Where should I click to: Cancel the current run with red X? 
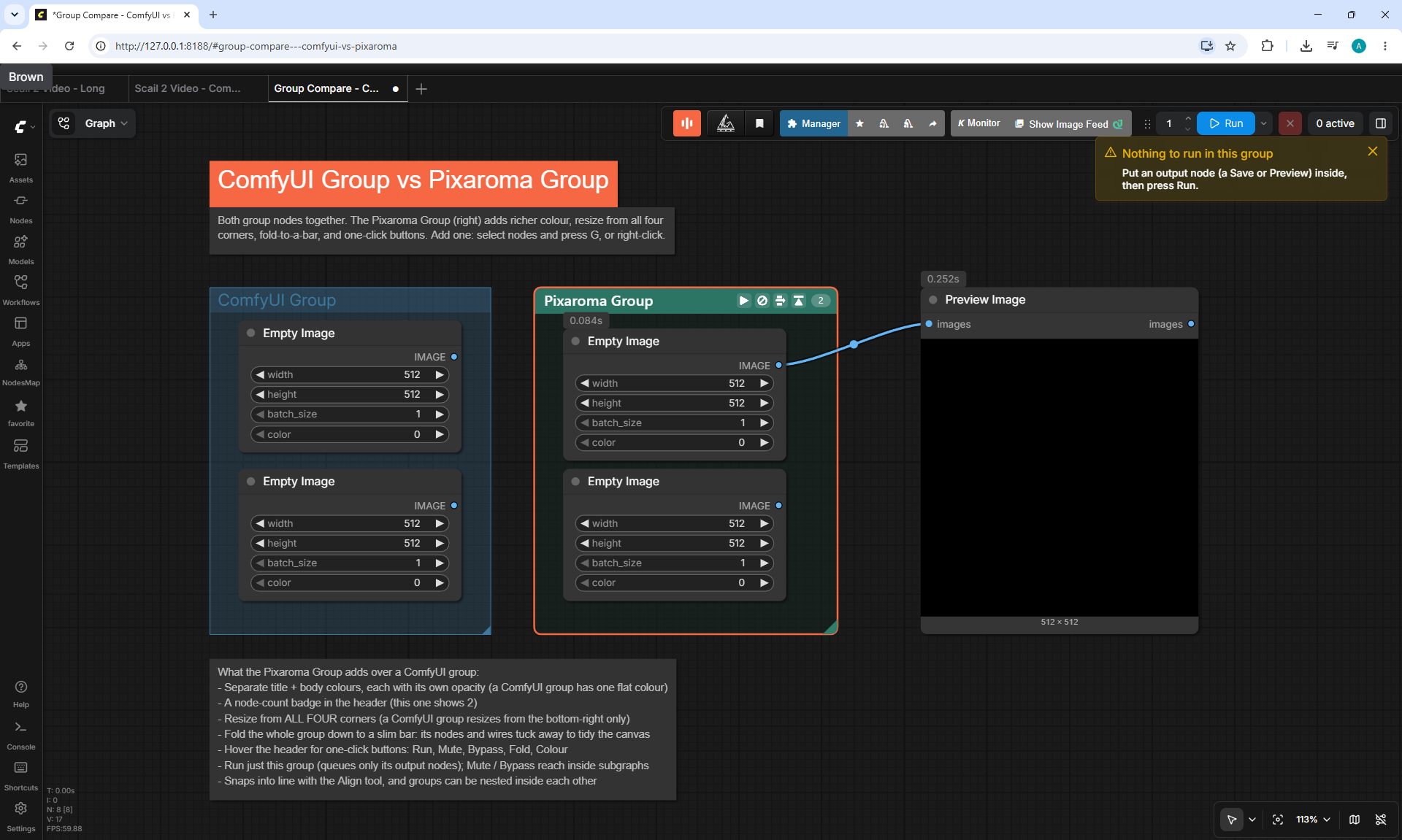(1290, 123)
